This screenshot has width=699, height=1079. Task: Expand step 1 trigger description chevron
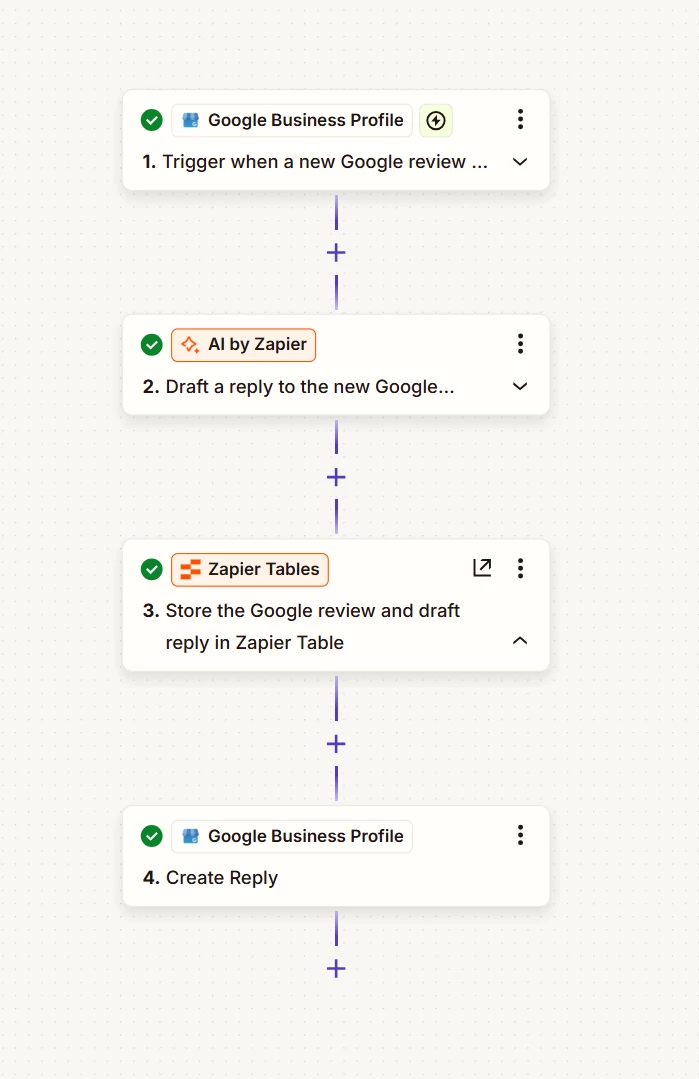pos(520,162)
